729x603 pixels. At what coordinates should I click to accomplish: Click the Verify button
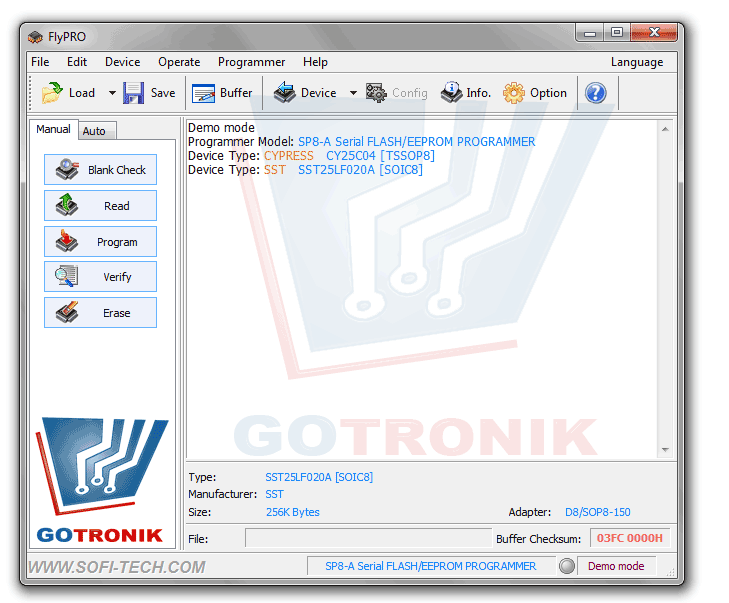tap(100, 277)
